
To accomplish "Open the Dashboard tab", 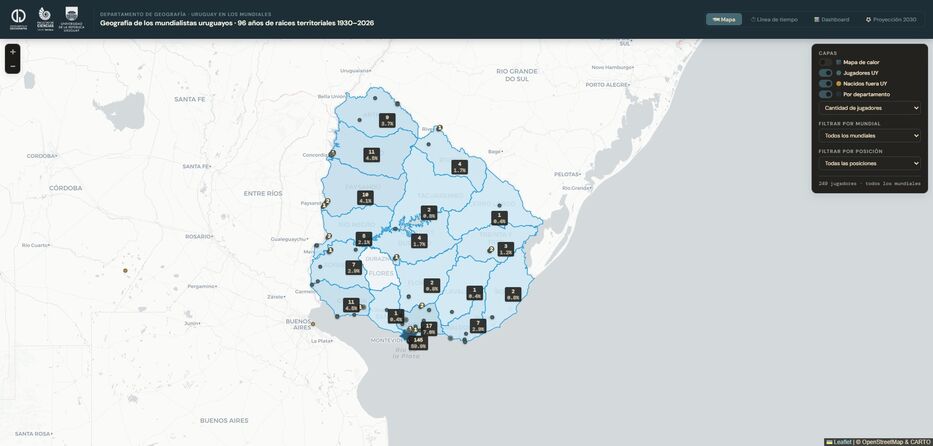I will pyautogui.click(x=831, y=19).
